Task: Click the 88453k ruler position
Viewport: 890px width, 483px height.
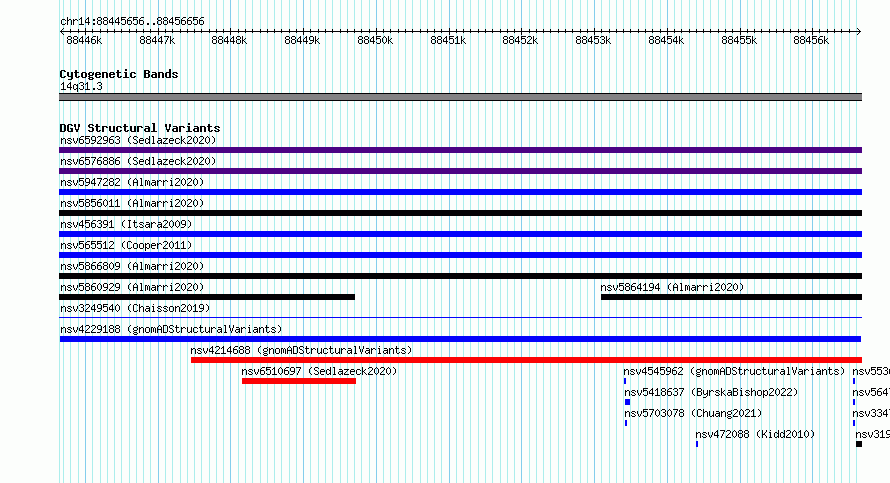Action: click(x=593, y=40)
